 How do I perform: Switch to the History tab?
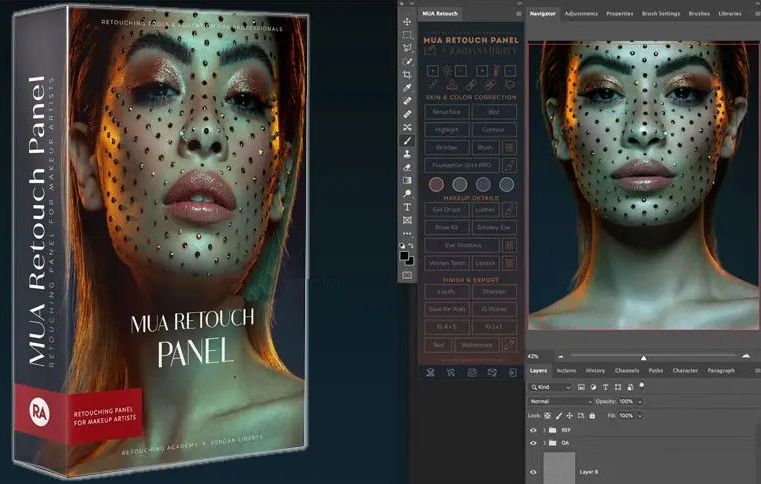point(595,370)
